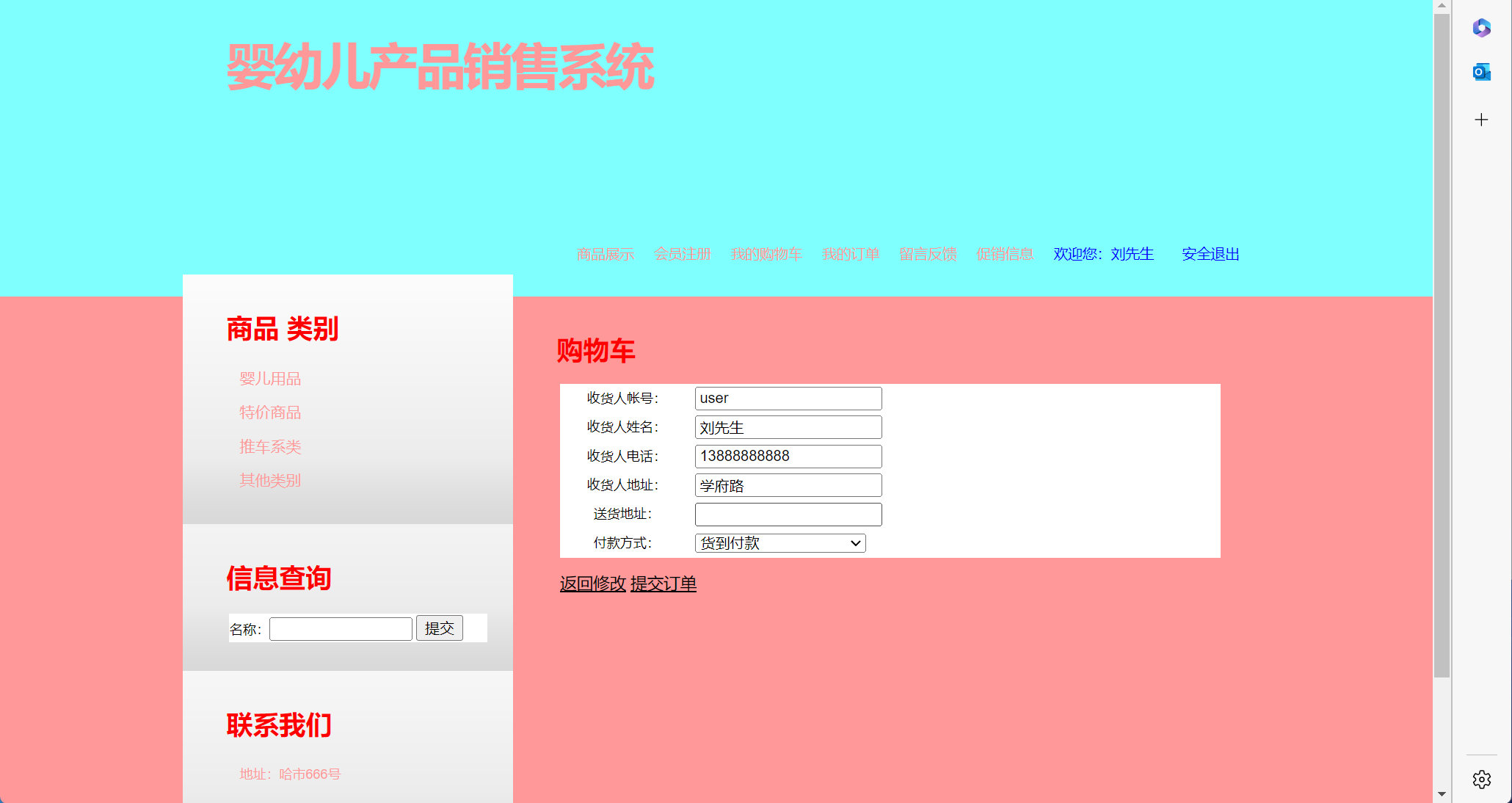Click the empty 送货地址 delivery address field
The image size is (1512, 803).
coord(788,514)
